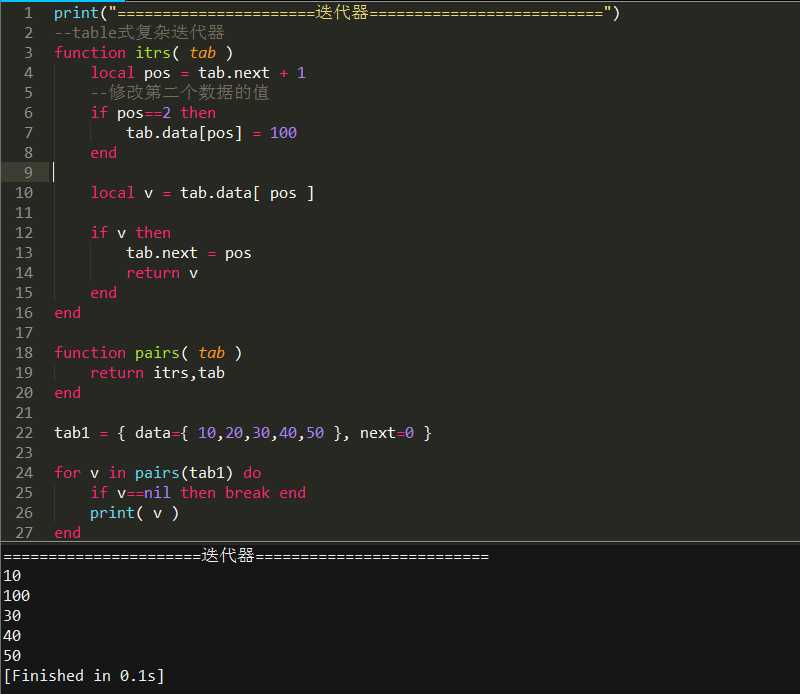Click 'pairs' function name on line 18
Image resolution: width=800 pixels, height=694 pixels.
157,353
